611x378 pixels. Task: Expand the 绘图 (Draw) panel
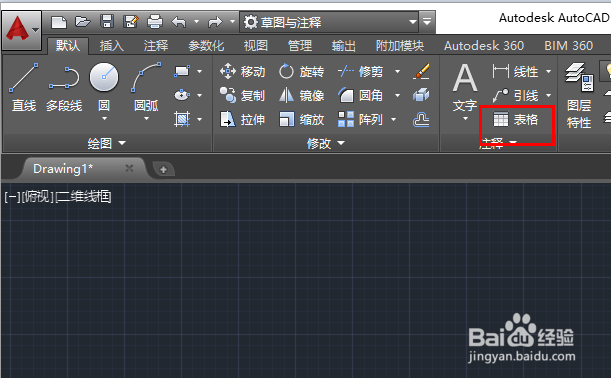[x=106, y=143]
